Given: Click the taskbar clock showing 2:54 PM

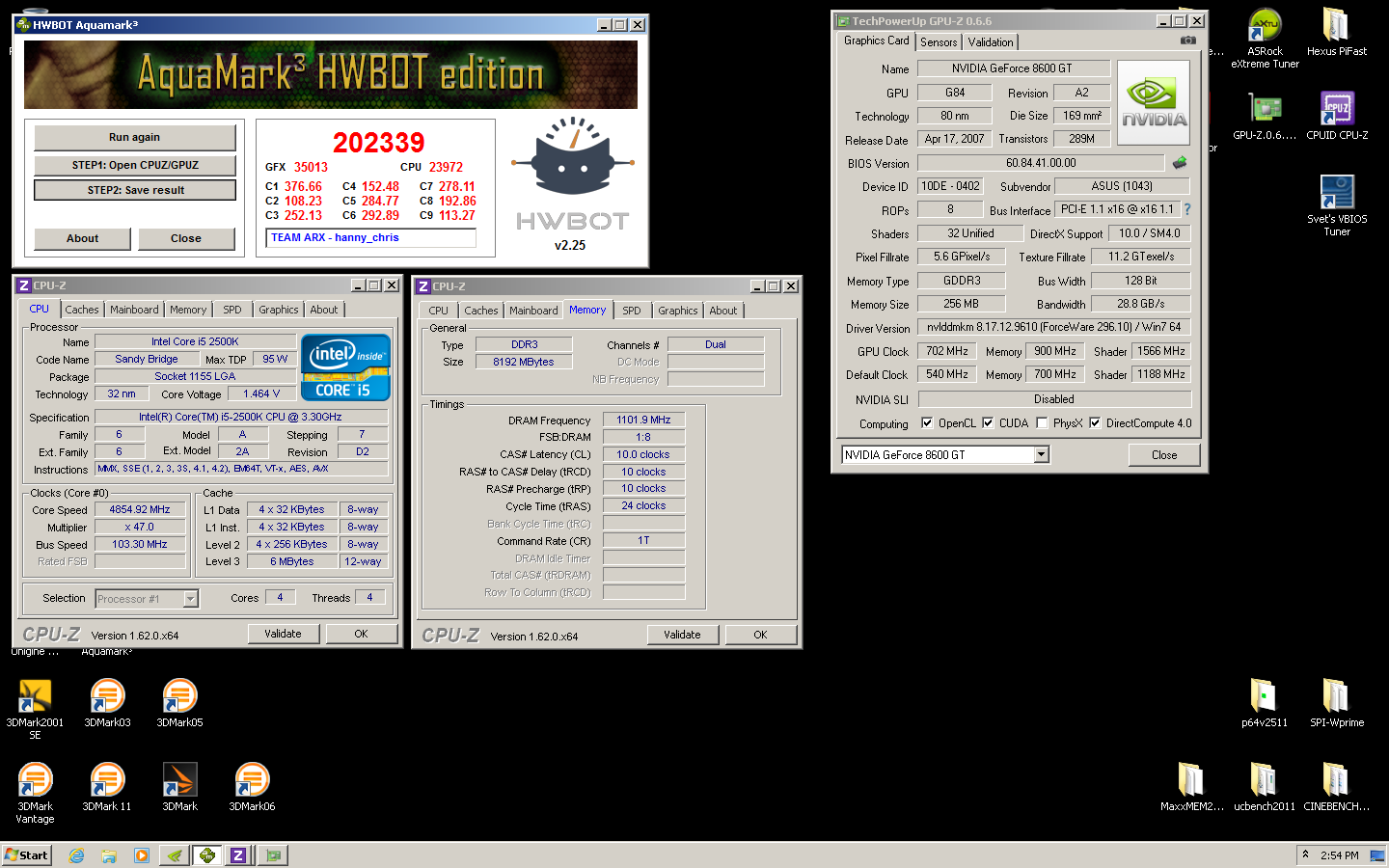Looking at the screenshot, I should point(1340,854).
